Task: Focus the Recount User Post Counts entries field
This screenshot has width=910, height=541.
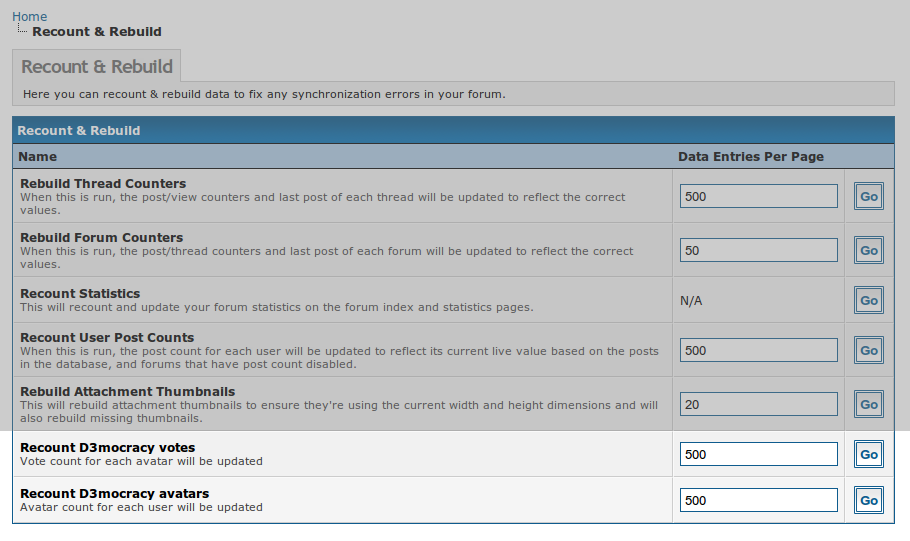Action: (x=758, y=350)
